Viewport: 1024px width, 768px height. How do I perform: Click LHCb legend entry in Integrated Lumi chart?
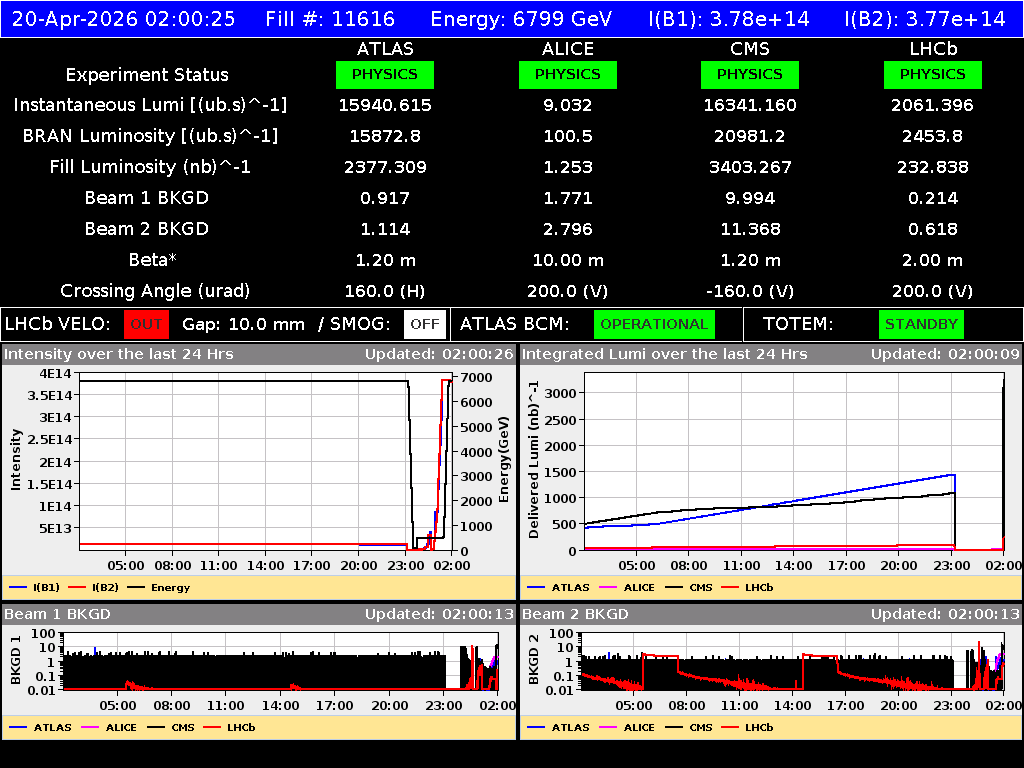748,587
